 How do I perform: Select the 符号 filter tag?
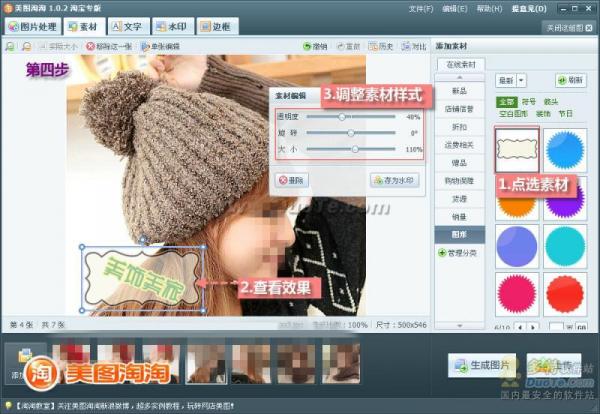pos(527,101)
